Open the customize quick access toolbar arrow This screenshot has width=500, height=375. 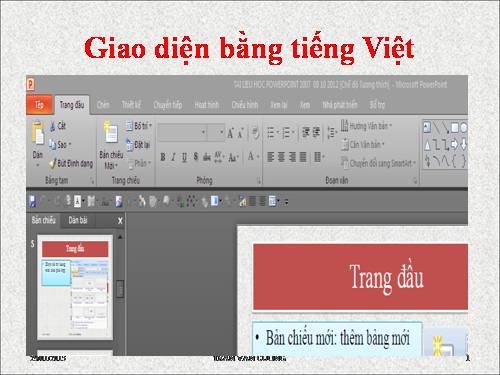tap(286, 202)
